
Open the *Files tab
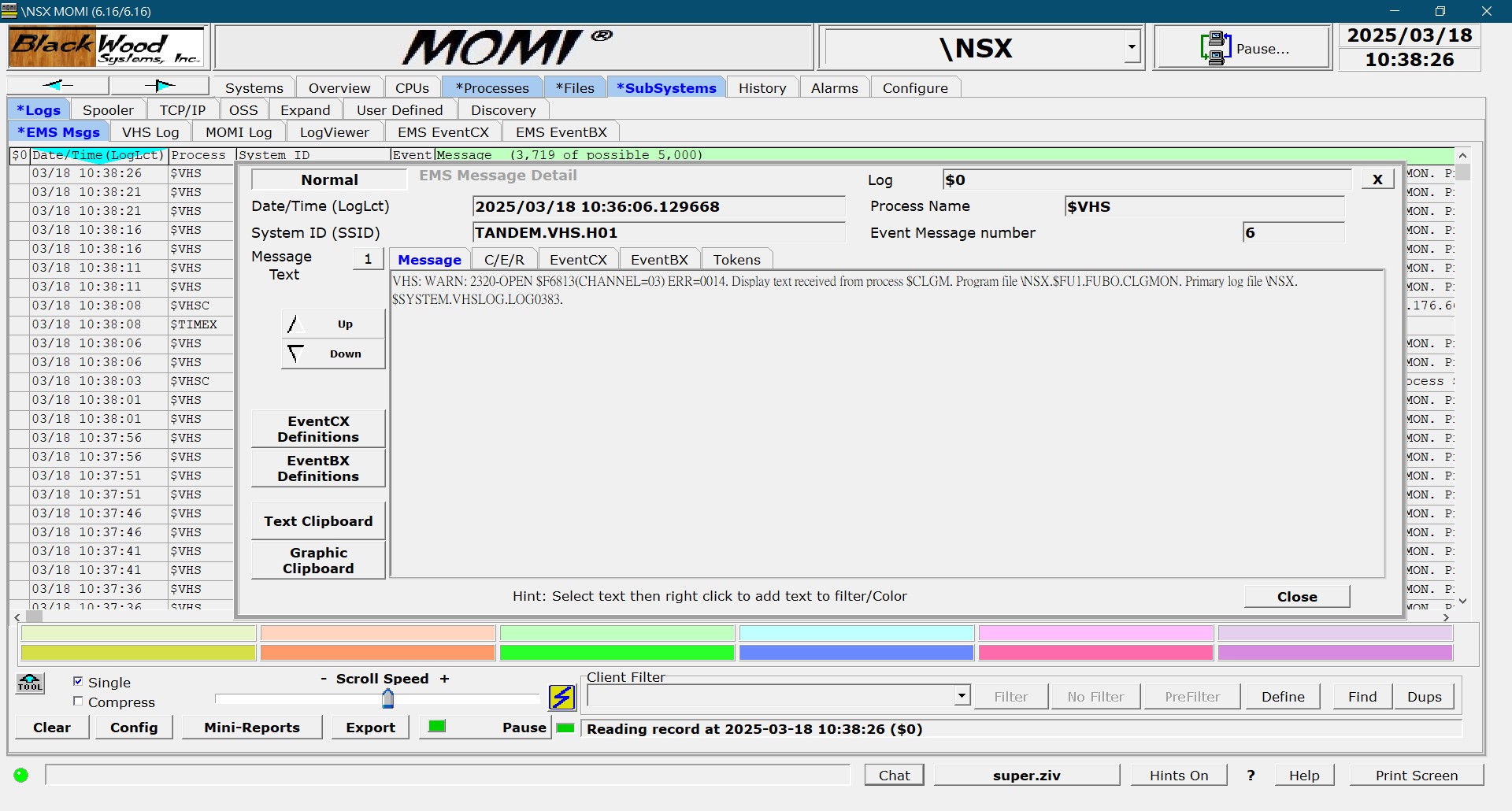(x=575, y=87)
